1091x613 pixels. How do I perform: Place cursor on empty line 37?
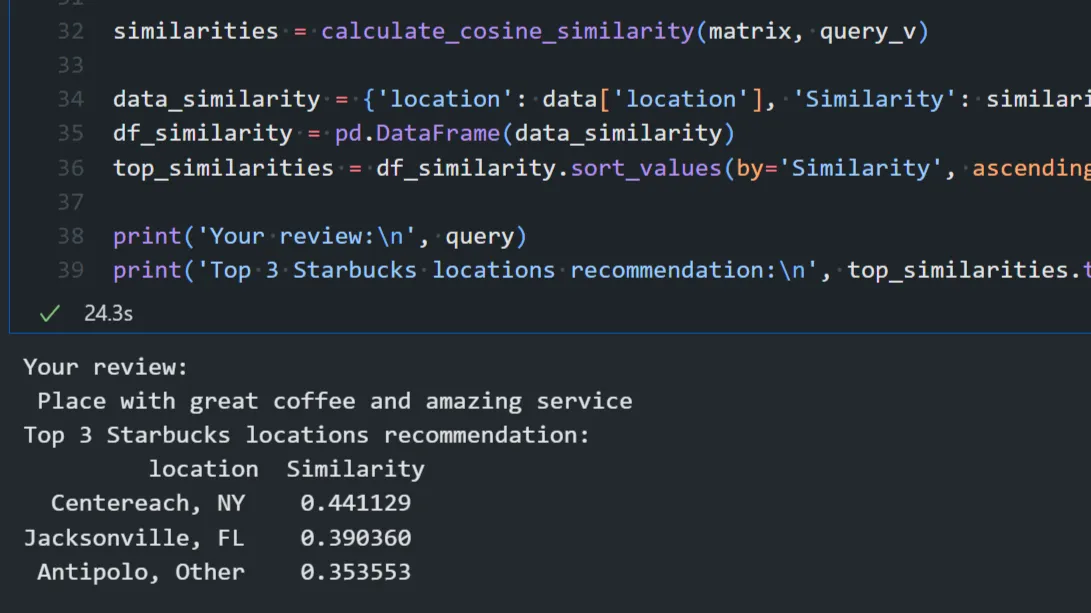click(400, 202)
